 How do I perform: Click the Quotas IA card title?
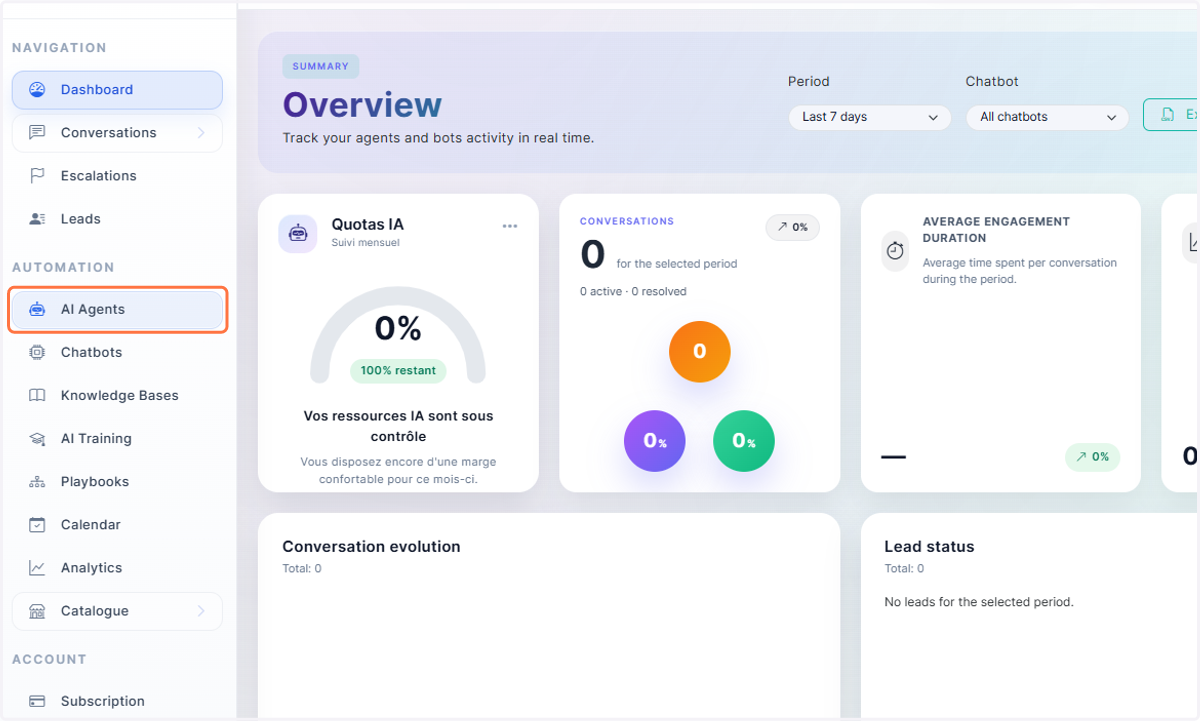pyautogui.click(x=368, y=224)
